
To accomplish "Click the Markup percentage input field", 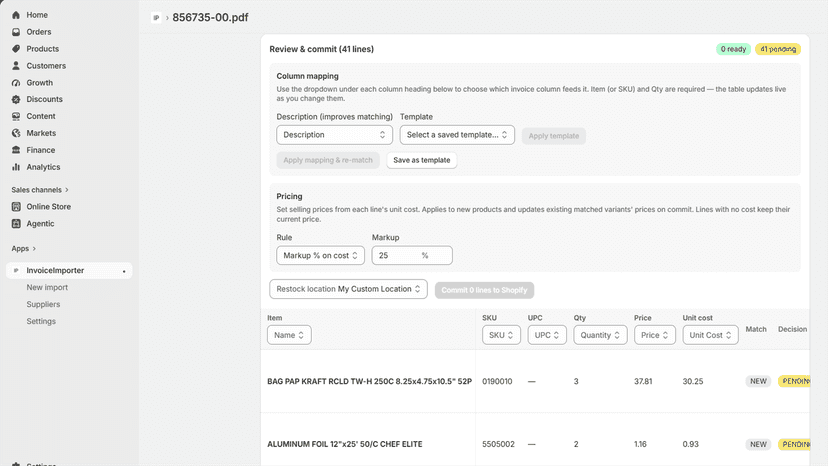I will click(412, 255).
